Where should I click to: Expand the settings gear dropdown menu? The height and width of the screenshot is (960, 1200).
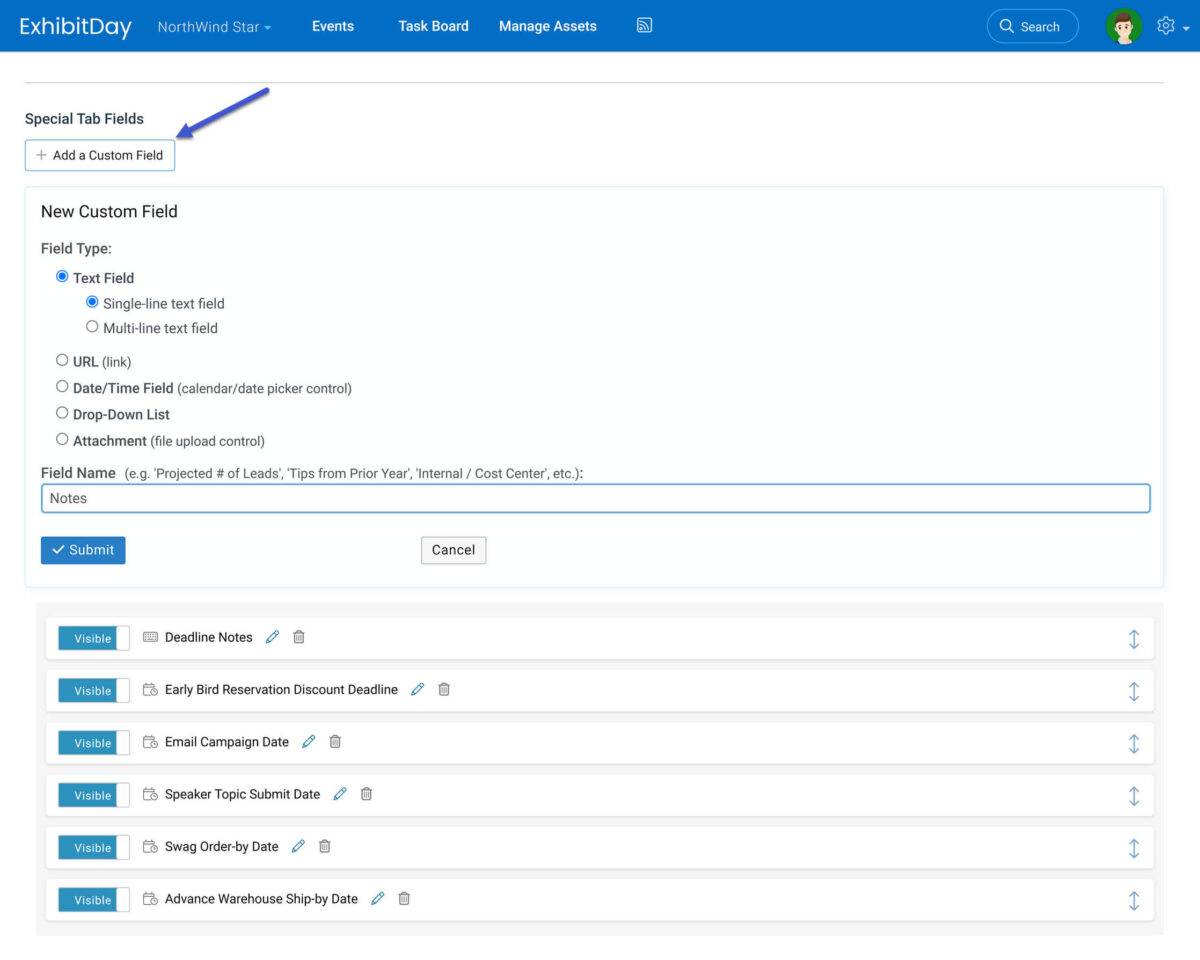click(x=1172, y=27)
